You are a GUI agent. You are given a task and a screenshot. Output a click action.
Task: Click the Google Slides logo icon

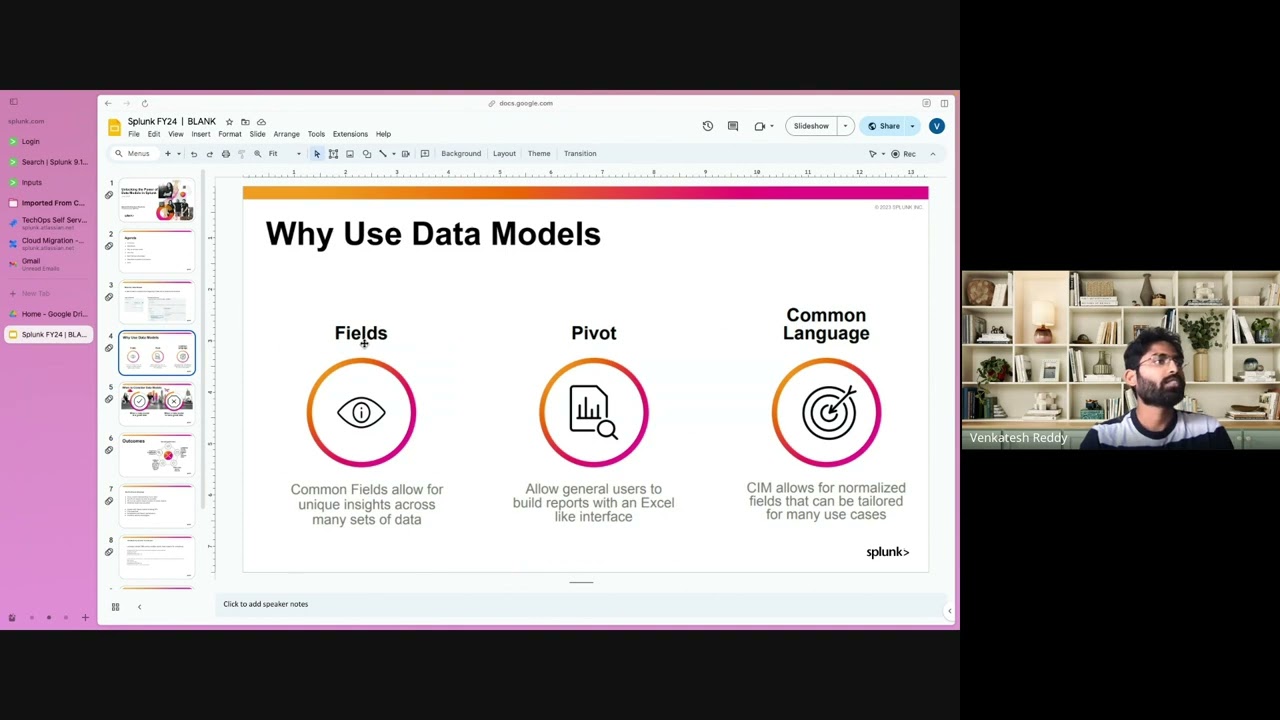click(114, 127)
